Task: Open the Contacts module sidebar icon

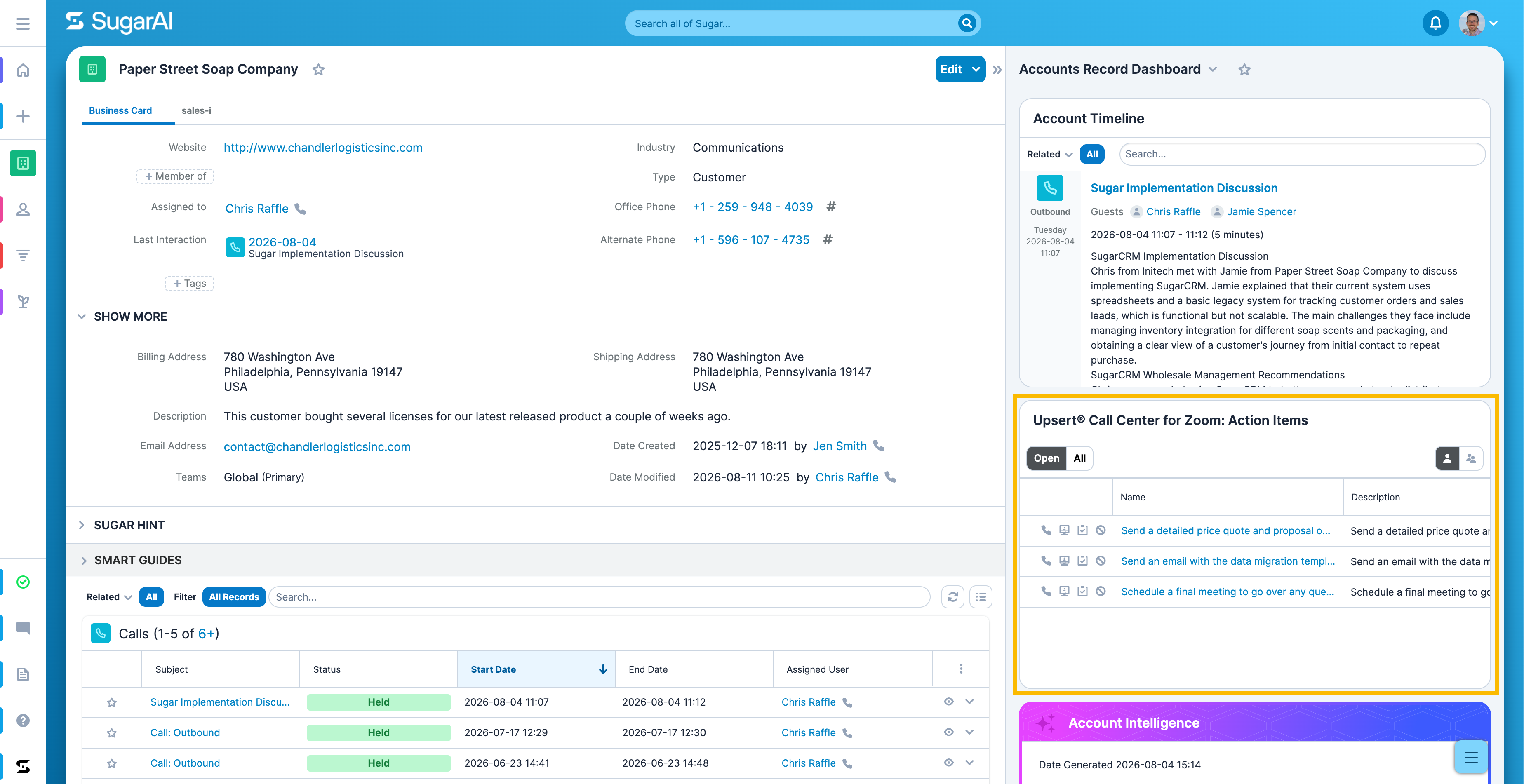Action: tap(23, 209)
